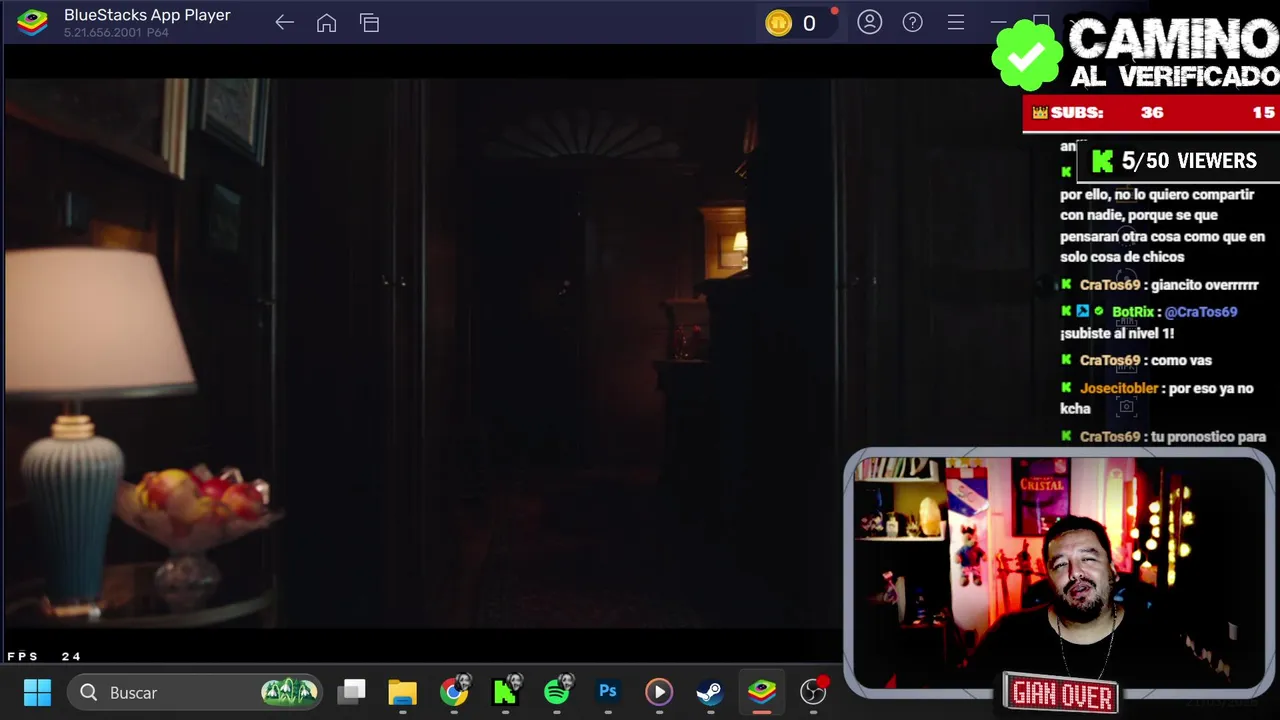Open File Explorer from the taskbar
The width and height of the screenshot is (1280, 720).
[x=403, y=692]
